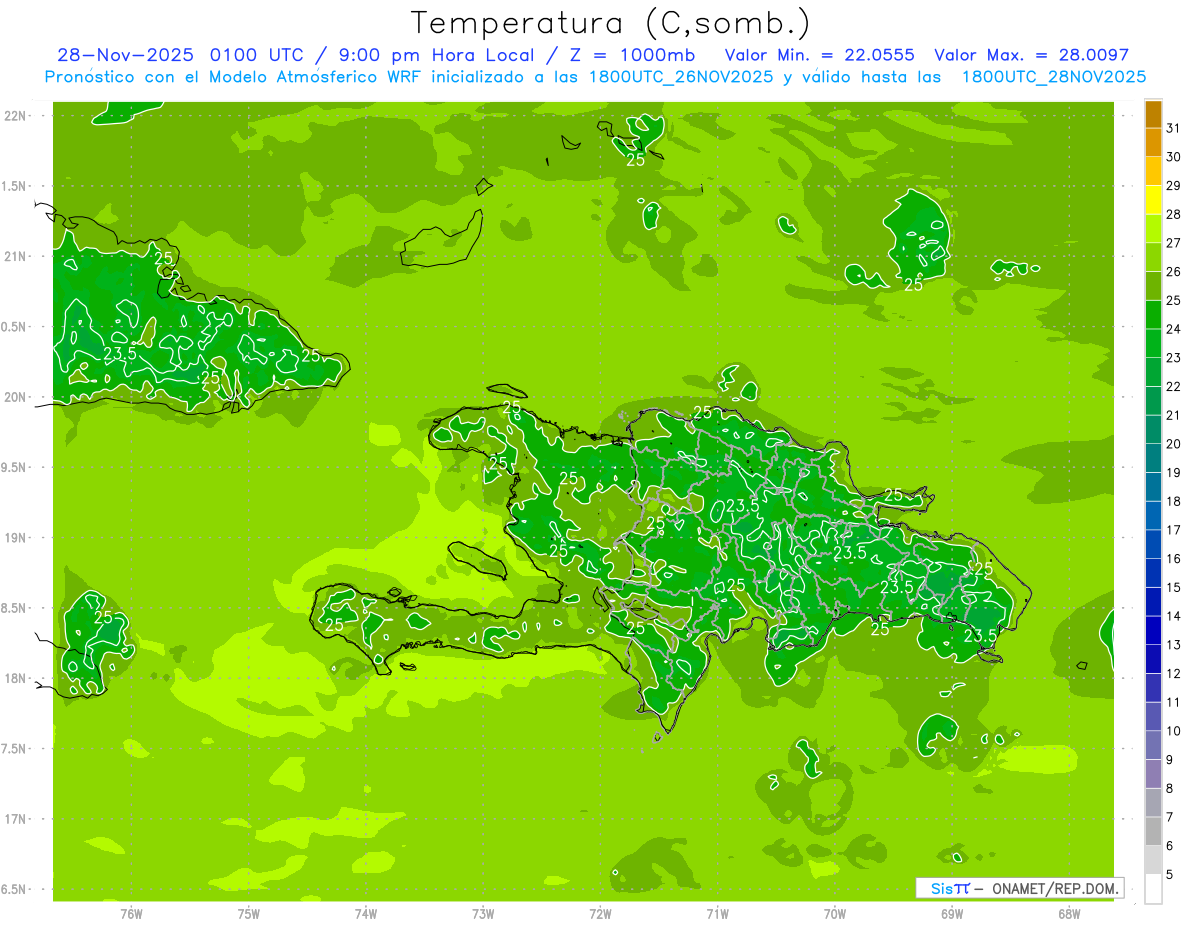
Task: Click the 72W longitude axis label
Action: 600,913
